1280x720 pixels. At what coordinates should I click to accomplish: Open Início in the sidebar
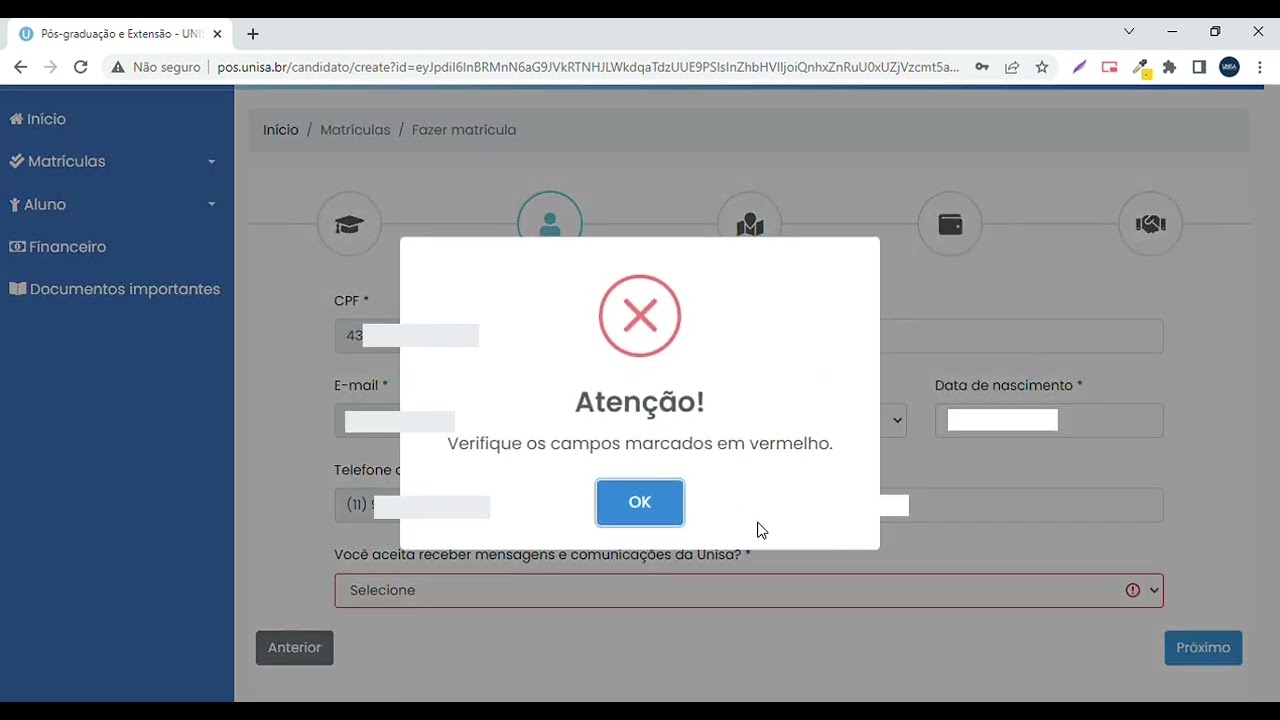click(38, 119)
